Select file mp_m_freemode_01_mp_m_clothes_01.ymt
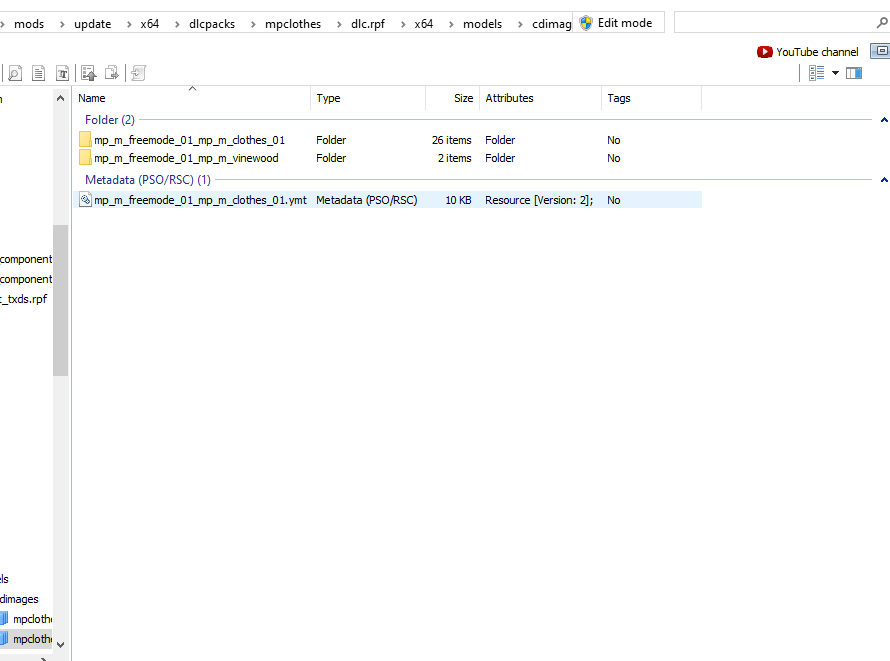Image resolution: width=890 pixels, height=661 pixels. click(x=200, y=200)
